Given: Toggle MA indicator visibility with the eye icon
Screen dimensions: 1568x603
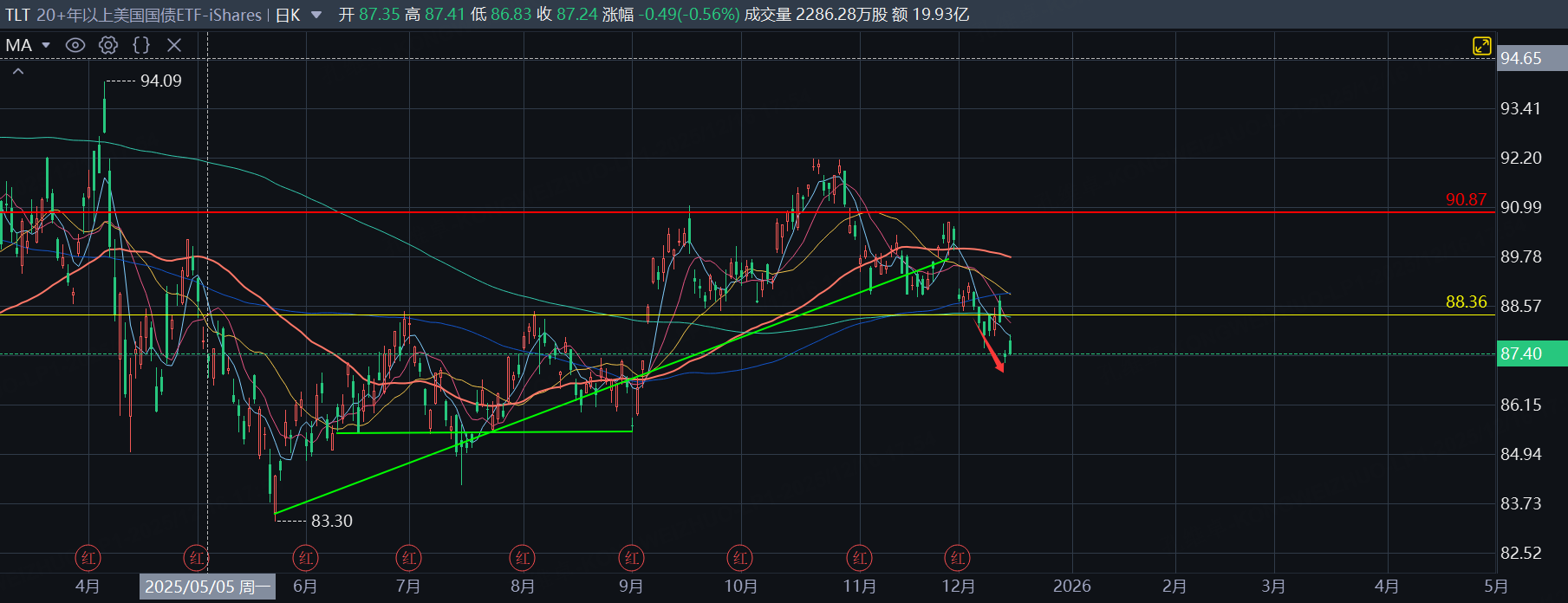Looking at the screenshot, I should tap(75, 45).
